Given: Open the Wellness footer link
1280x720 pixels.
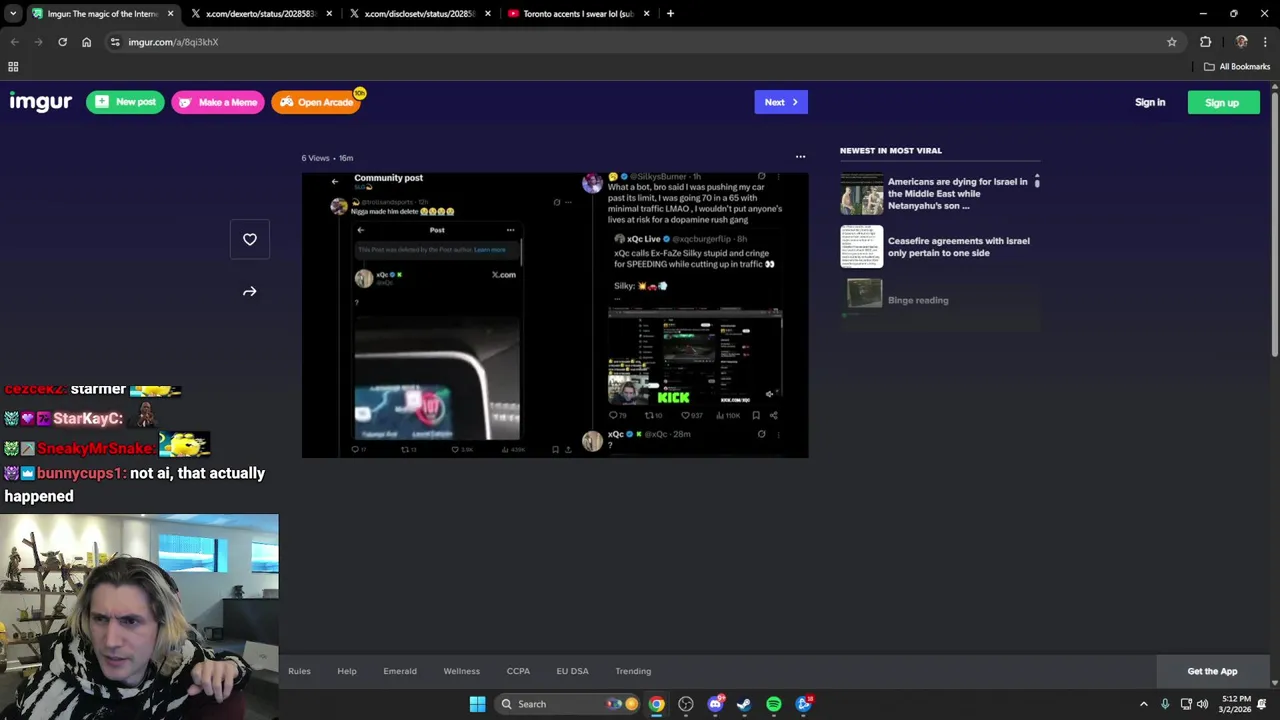Looking at the screenshot, I should point(462,671).
